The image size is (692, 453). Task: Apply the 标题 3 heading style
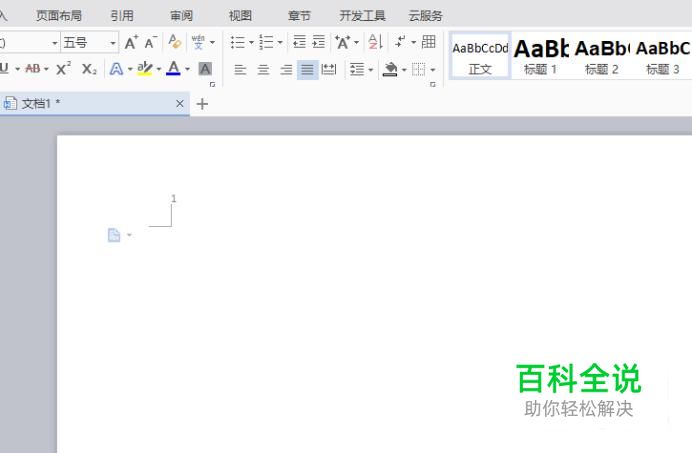[663, 56]
